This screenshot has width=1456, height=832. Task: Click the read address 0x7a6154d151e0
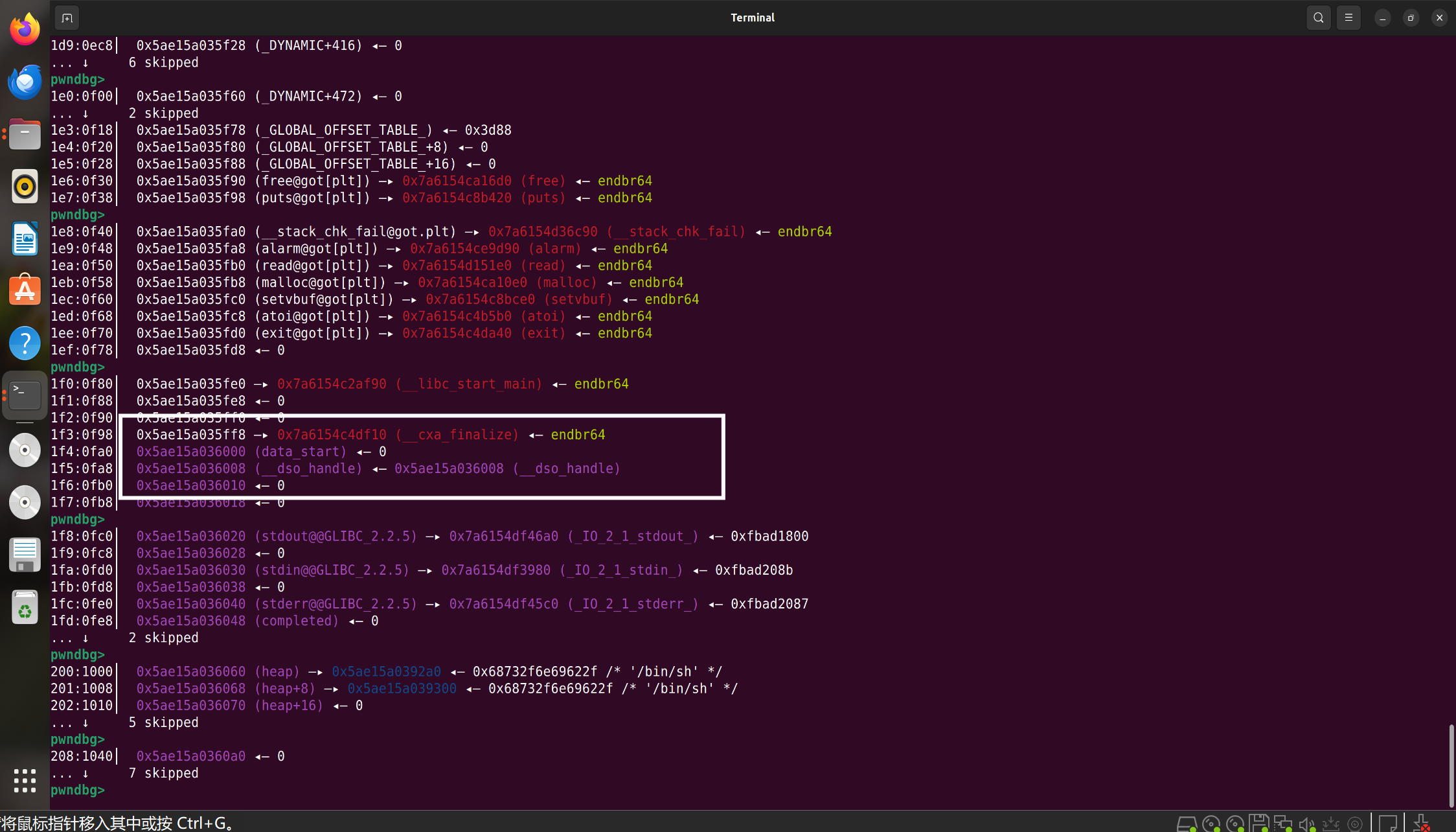pyautogui.click(x=457, y=266)
